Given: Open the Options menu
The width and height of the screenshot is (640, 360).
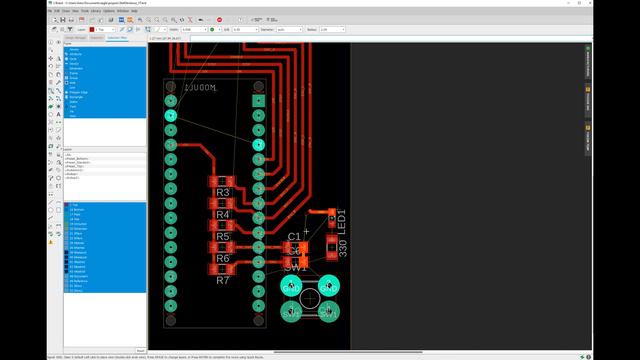Looking at the screenshot, I should click(x=109, y=11).
